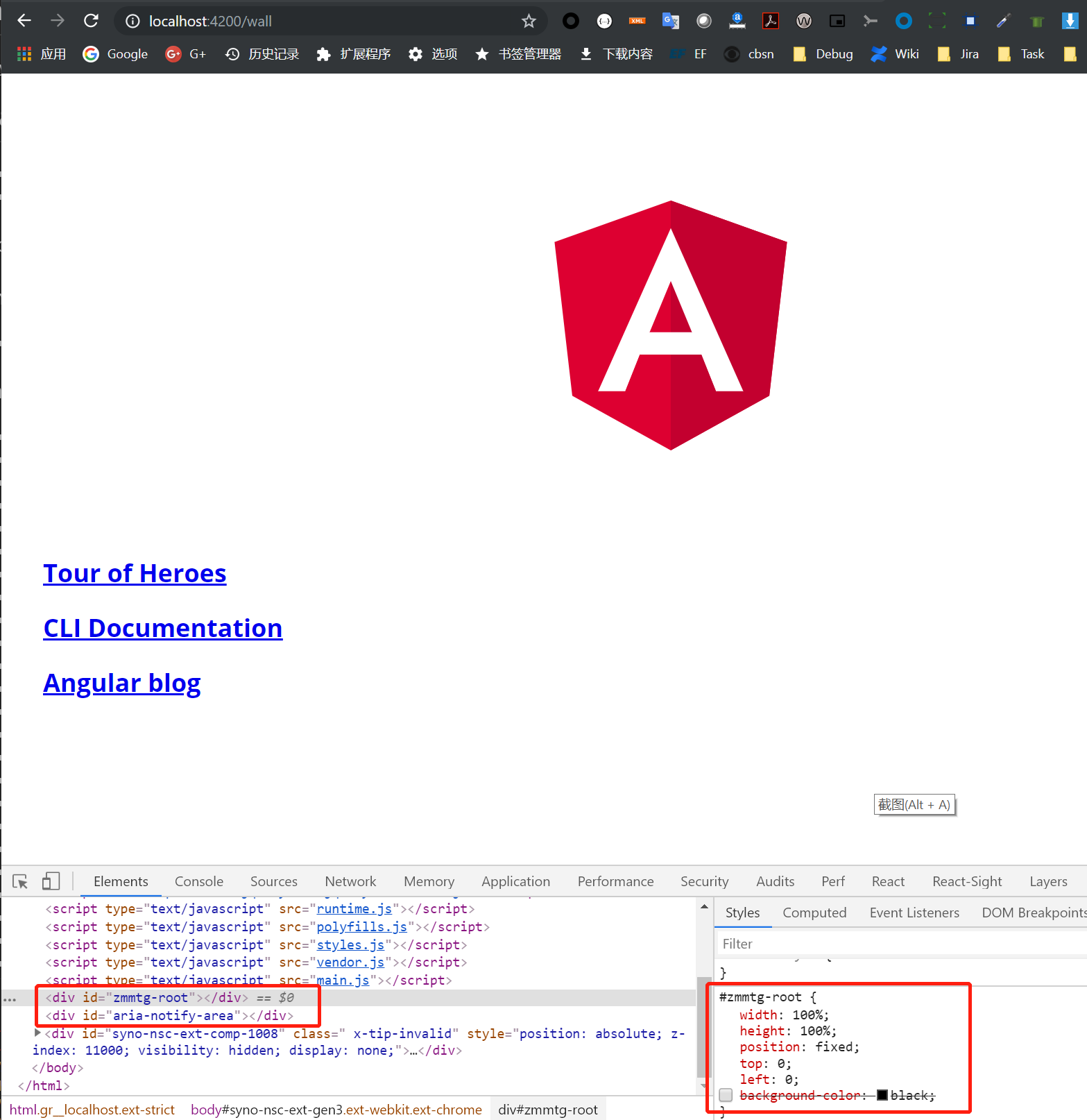Open the Google Translate extension
This screenshot has width=1087, height=1120.
[x=670, y=22]
